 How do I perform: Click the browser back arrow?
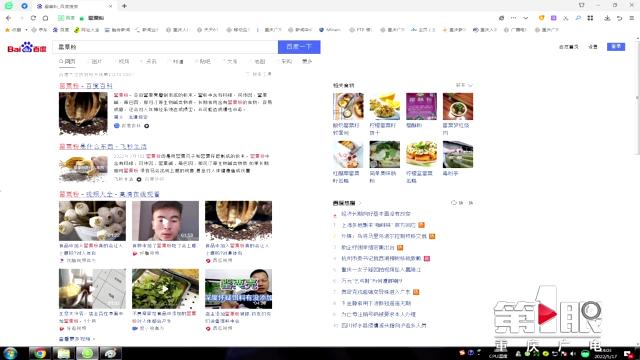[x=9, y=18]
